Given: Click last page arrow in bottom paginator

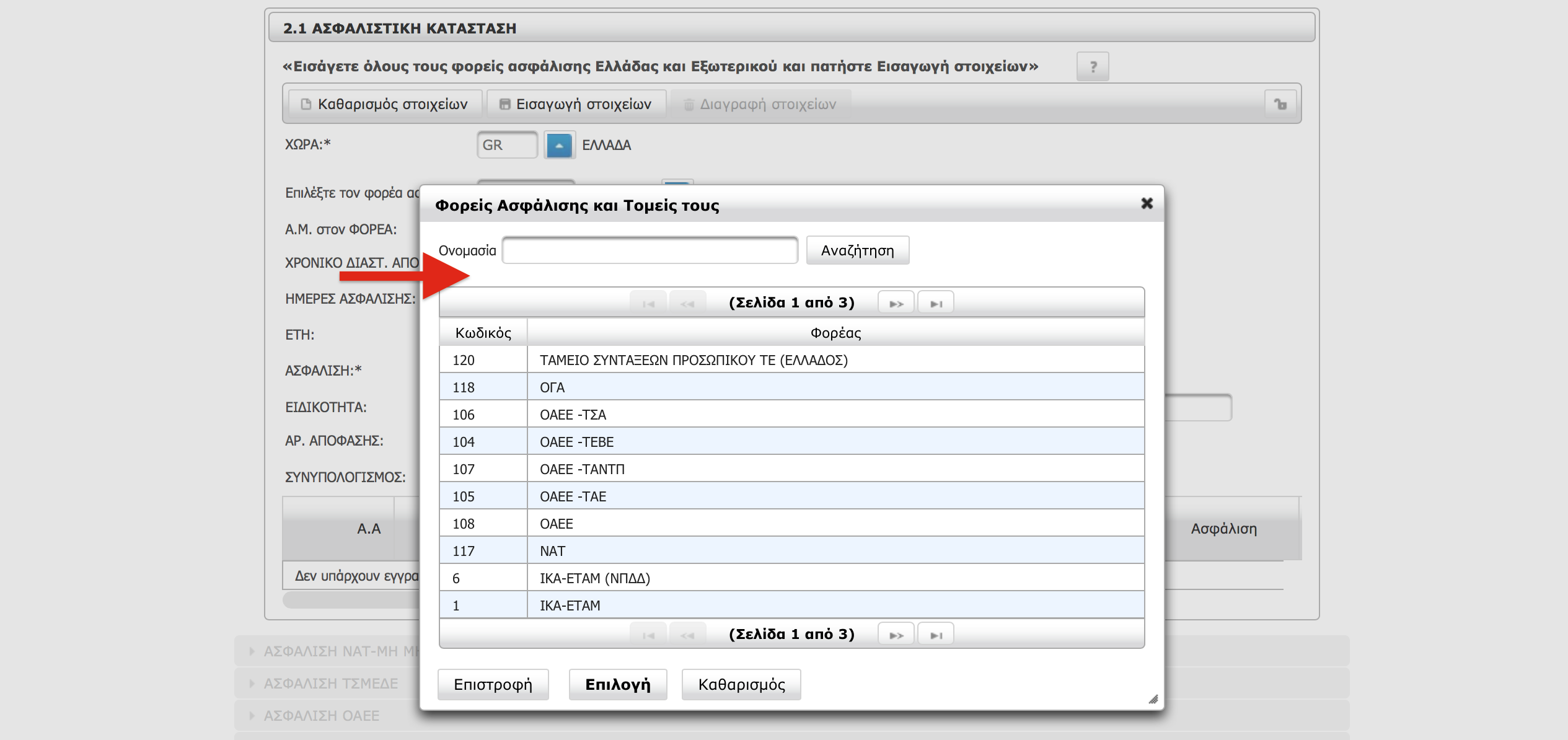Looking at the screenshot, I should [x=935, y=635].
